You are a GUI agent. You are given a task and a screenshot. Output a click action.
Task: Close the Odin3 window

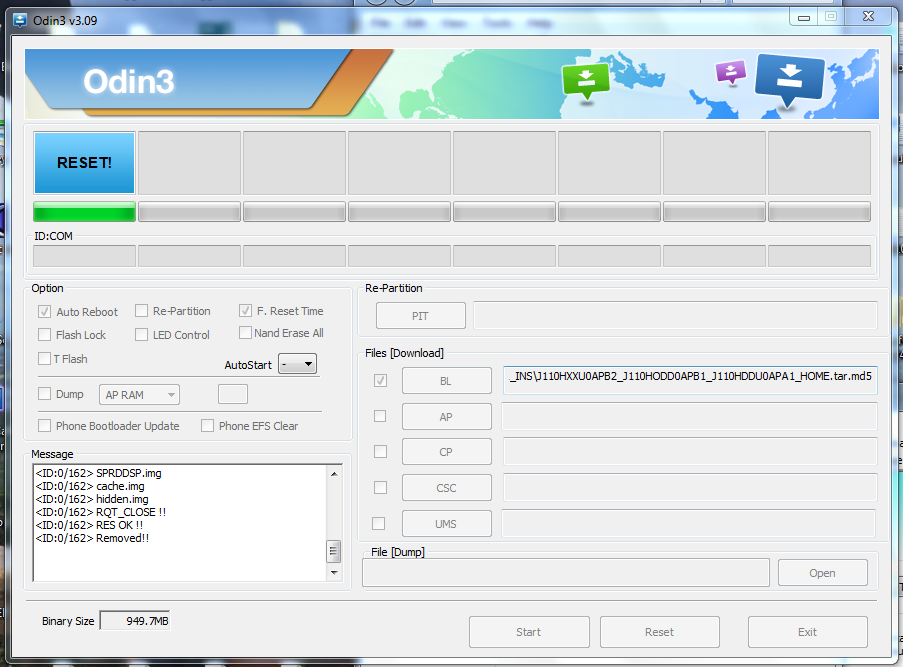coord(868,17)
